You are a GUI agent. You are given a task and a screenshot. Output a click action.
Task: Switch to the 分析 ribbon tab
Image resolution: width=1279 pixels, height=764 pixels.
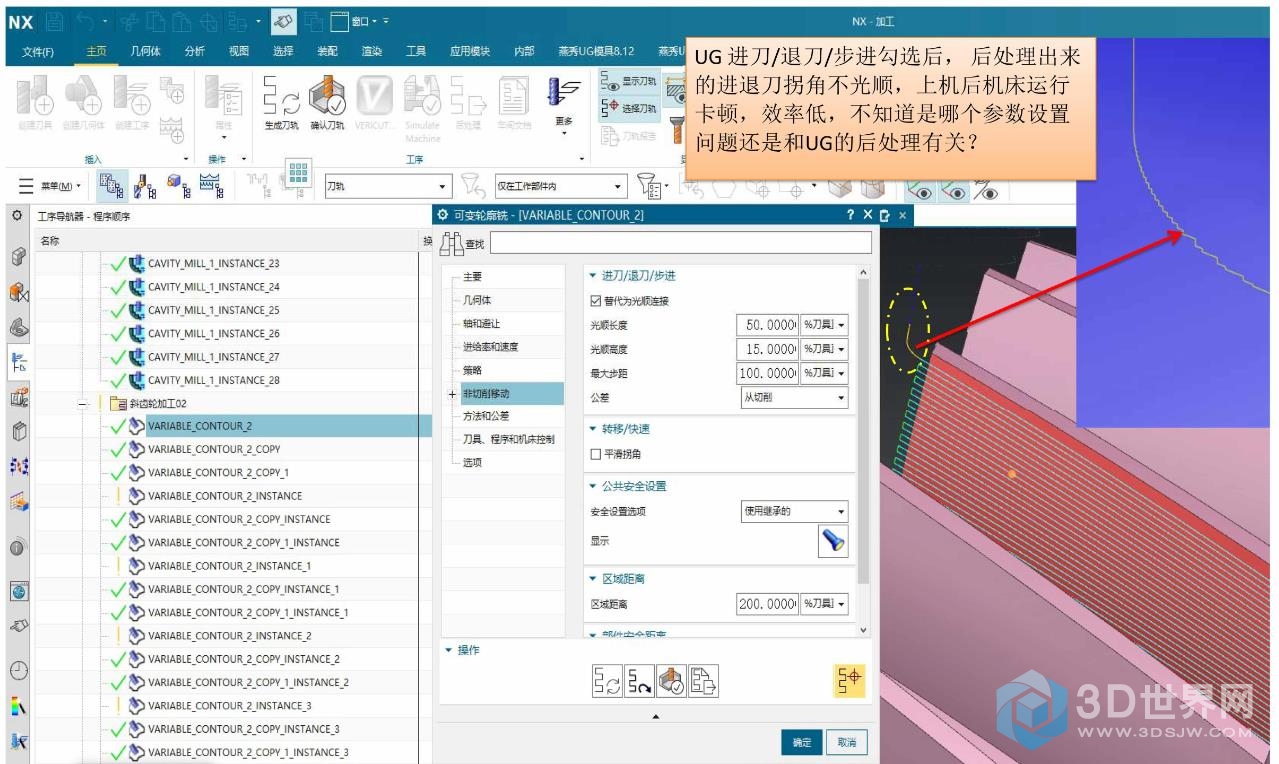pos(194,51)
